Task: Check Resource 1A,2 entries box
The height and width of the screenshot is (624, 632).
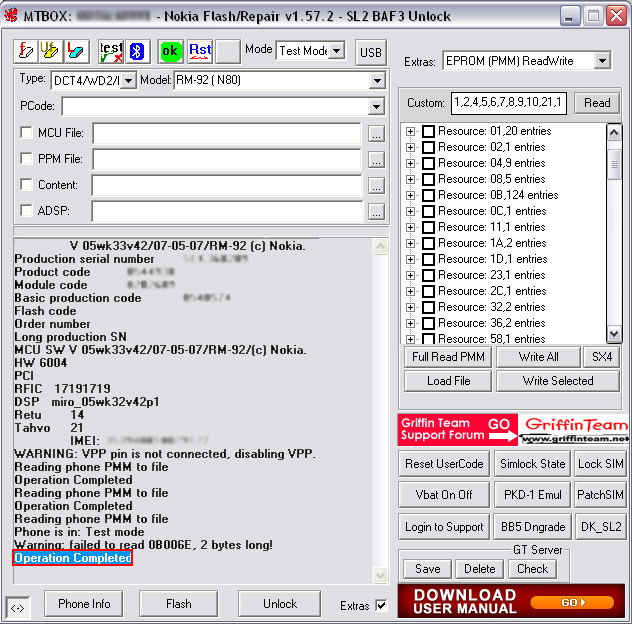Action: 428,243
